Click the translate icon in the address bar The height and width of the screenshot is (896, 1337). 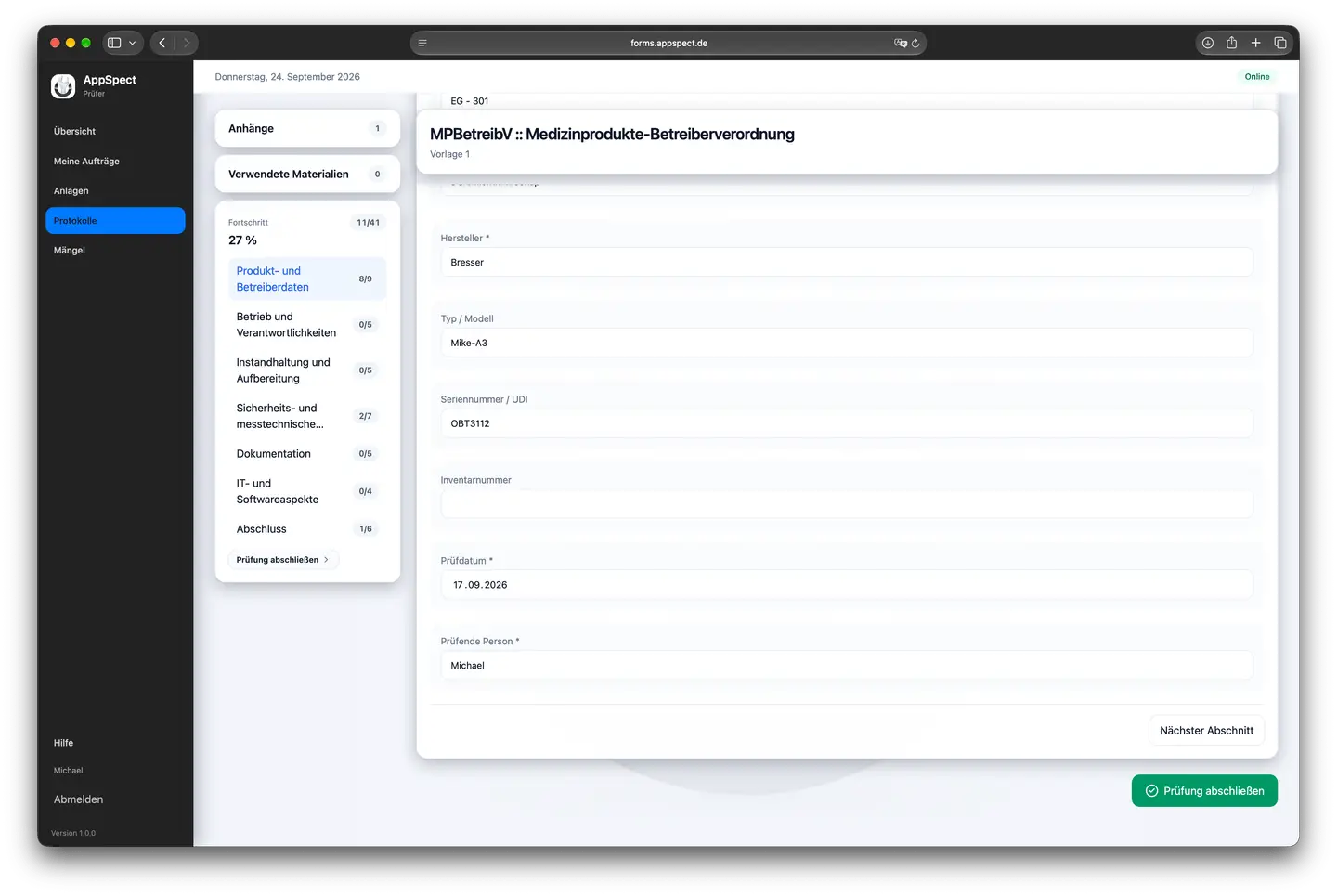tap(900, 43)
